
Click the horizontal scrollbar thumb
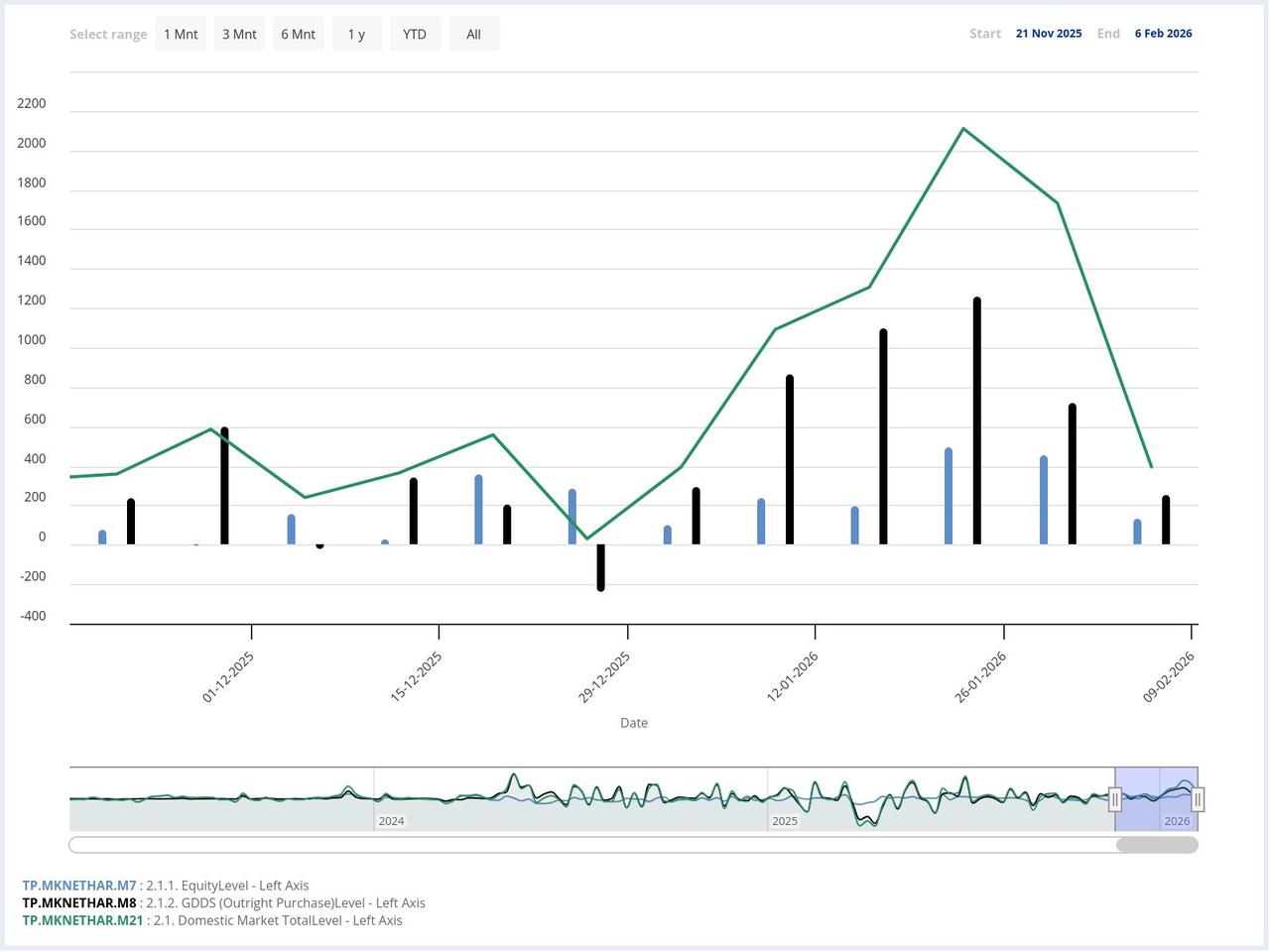[1157, 845]
